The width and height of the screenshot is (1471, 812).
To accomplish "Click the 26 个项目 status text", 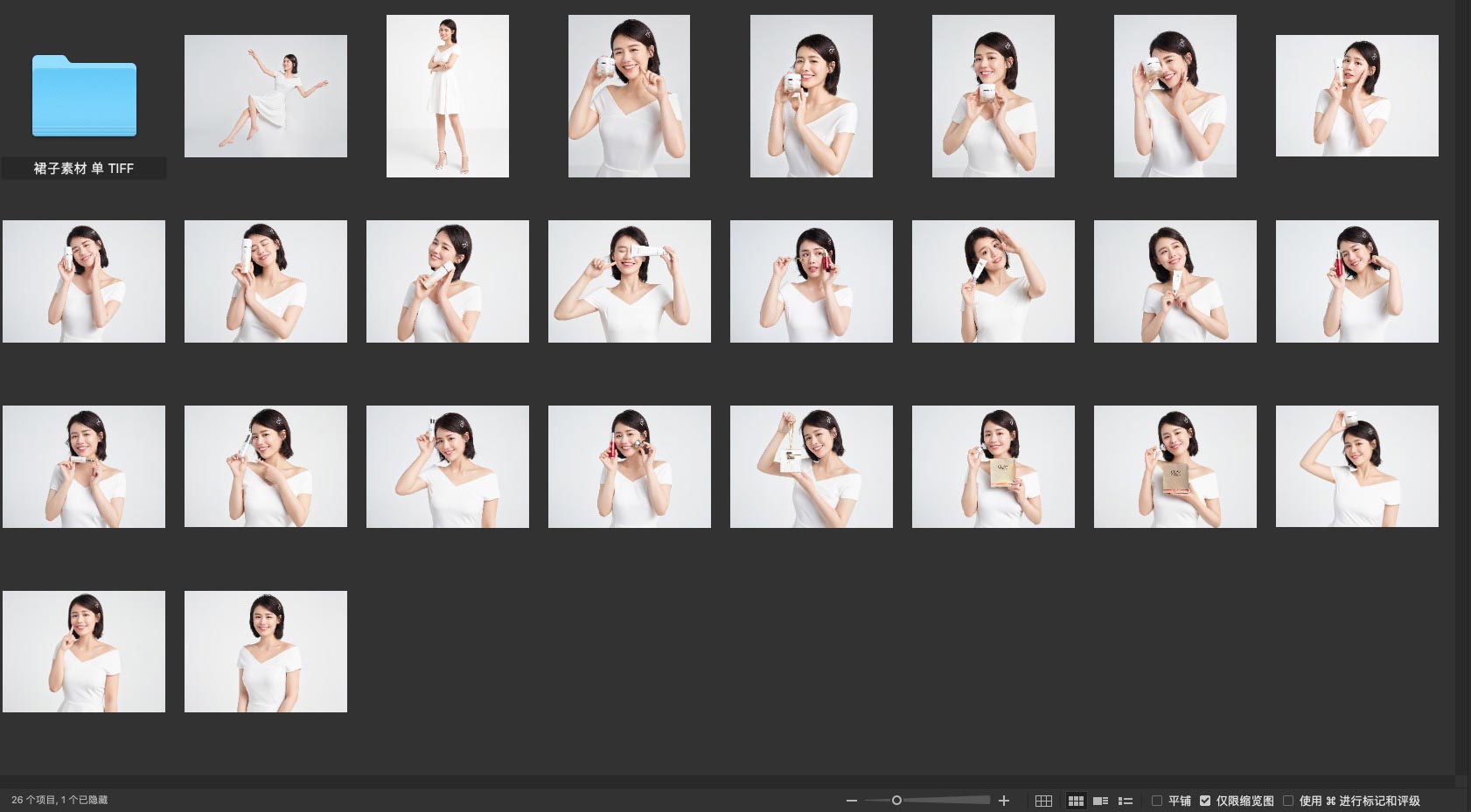I will point(59,801).
